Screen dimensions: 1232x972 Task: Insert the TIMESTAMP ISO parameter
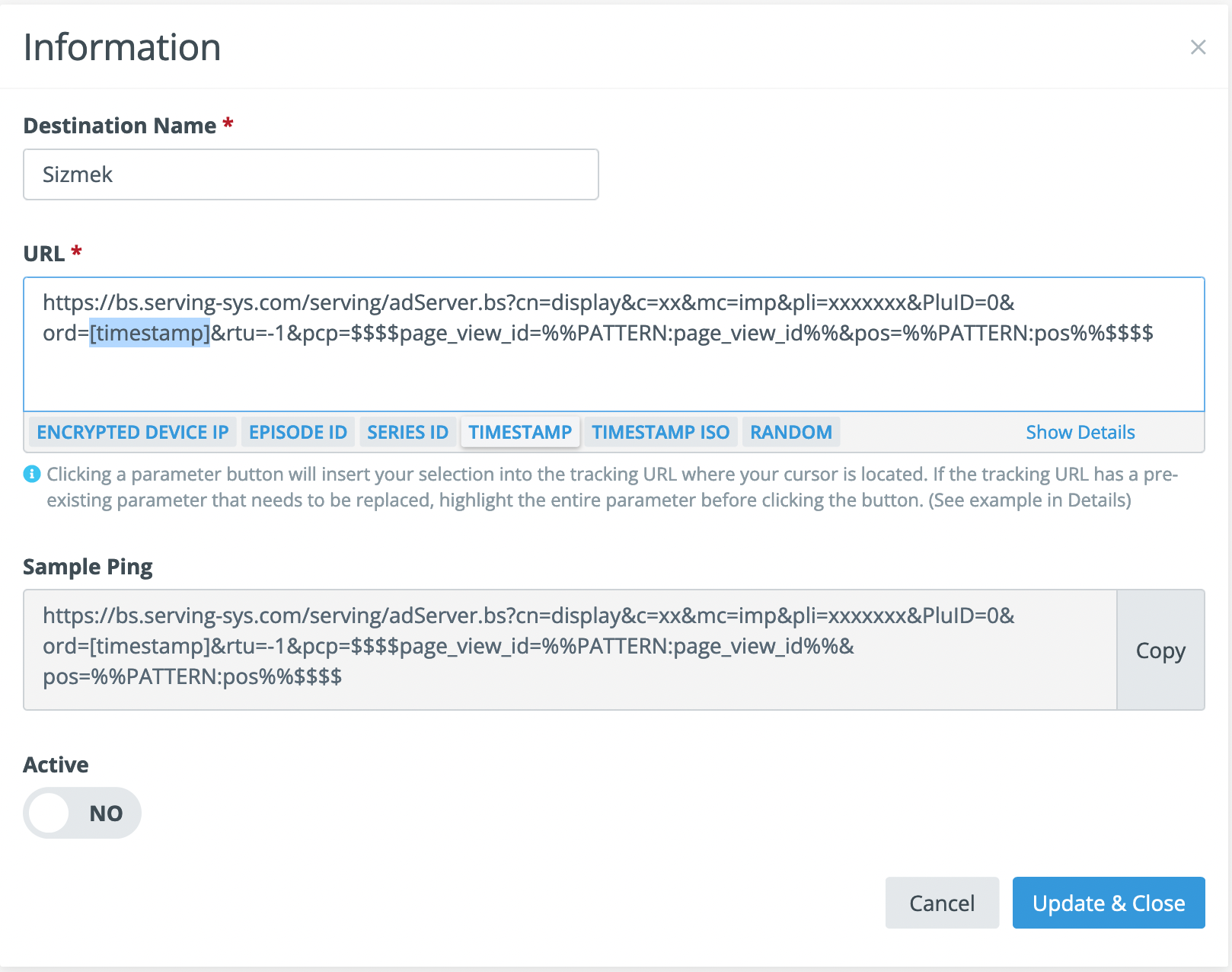pyautogui.click(x=660, y=433)
